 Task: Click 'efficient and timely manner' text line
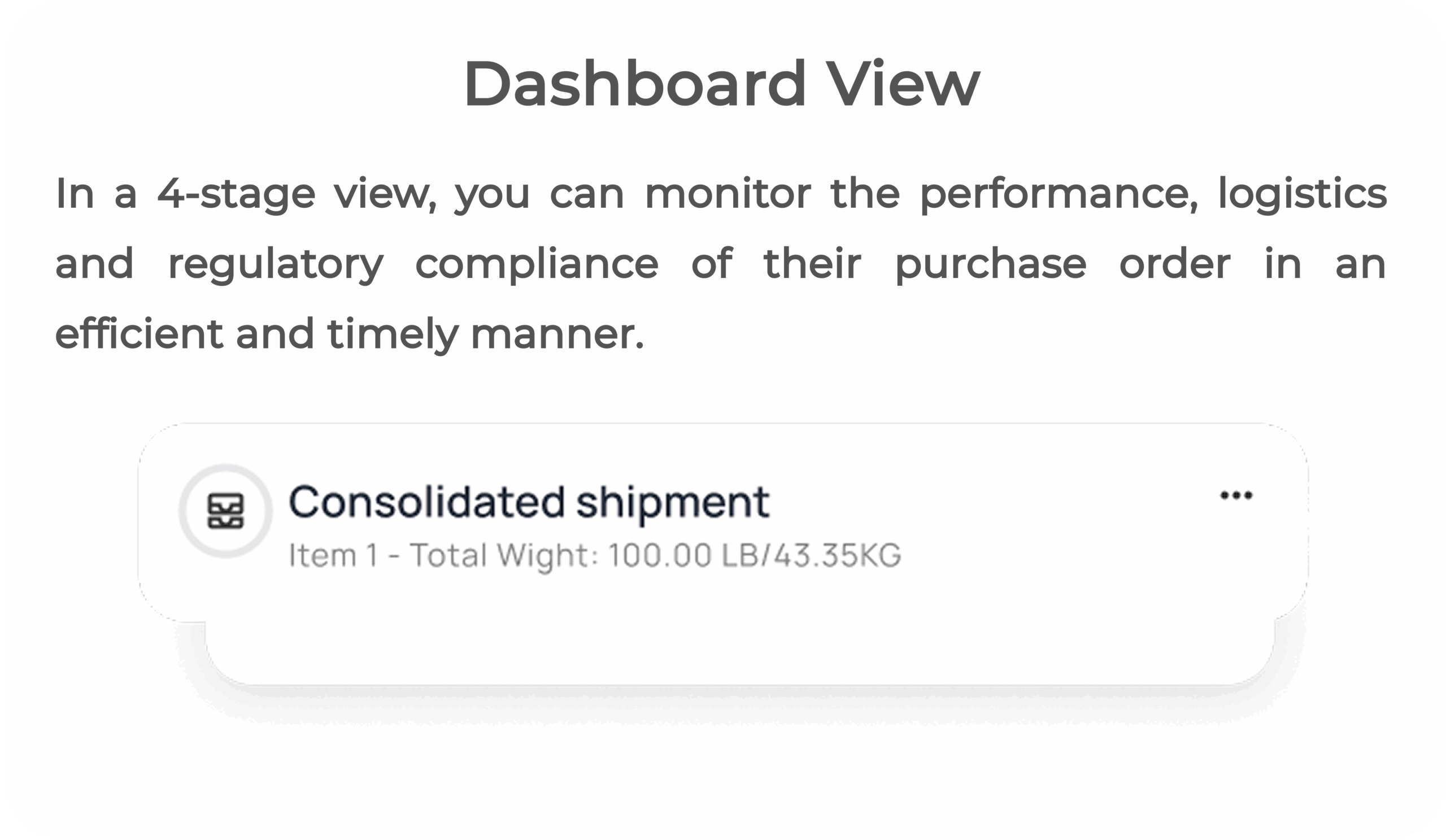(x=350, y=334)
